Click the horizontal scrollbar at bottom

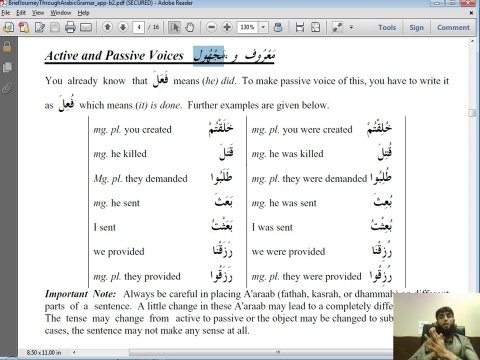point(260,352)
